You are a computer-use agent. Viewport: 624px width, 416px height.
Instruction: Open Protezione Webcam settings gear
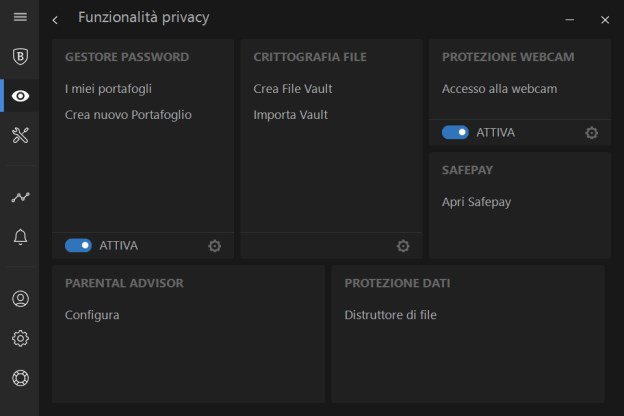(x=591, y=133)
